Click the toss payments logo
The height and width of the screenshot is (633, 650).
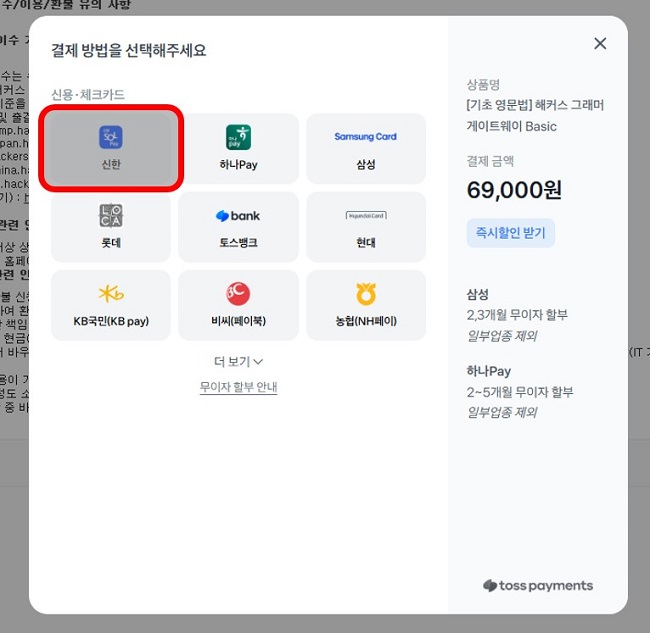[538, 586]
